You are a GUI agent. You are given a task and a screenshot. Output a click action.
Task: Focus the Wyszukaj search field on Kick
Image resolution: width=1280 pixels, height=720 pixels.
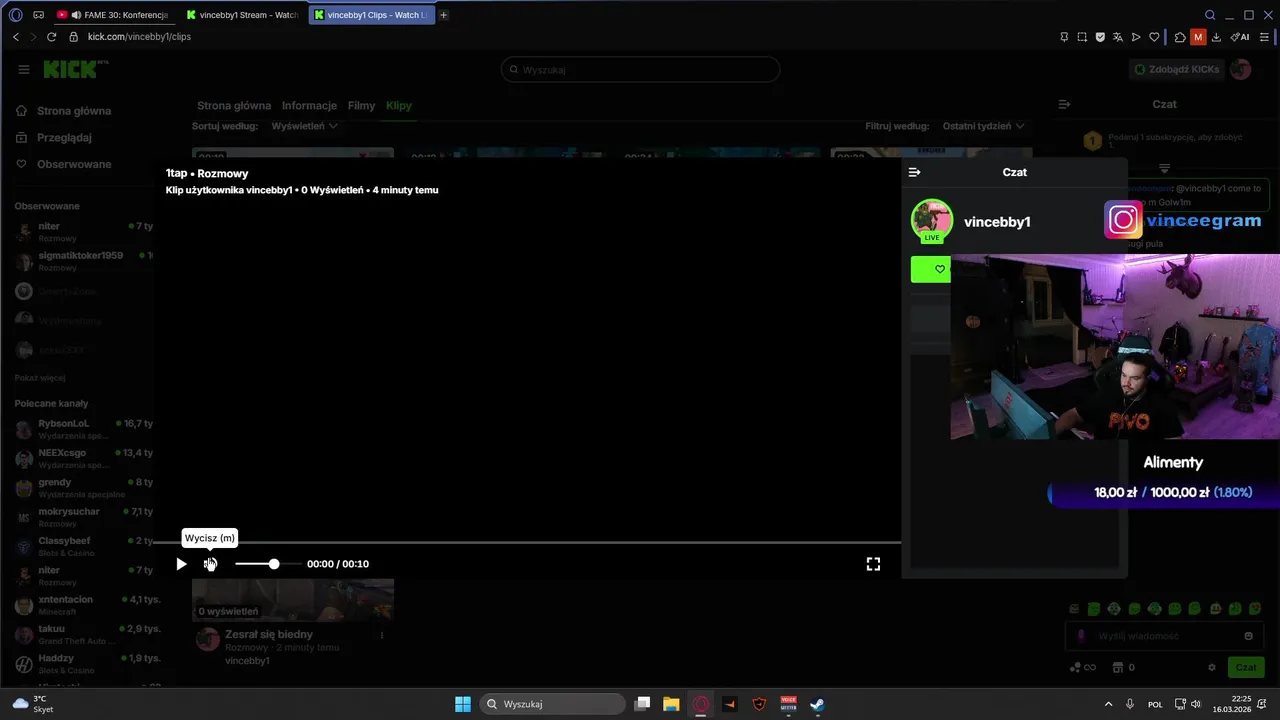tap(640, 70)
